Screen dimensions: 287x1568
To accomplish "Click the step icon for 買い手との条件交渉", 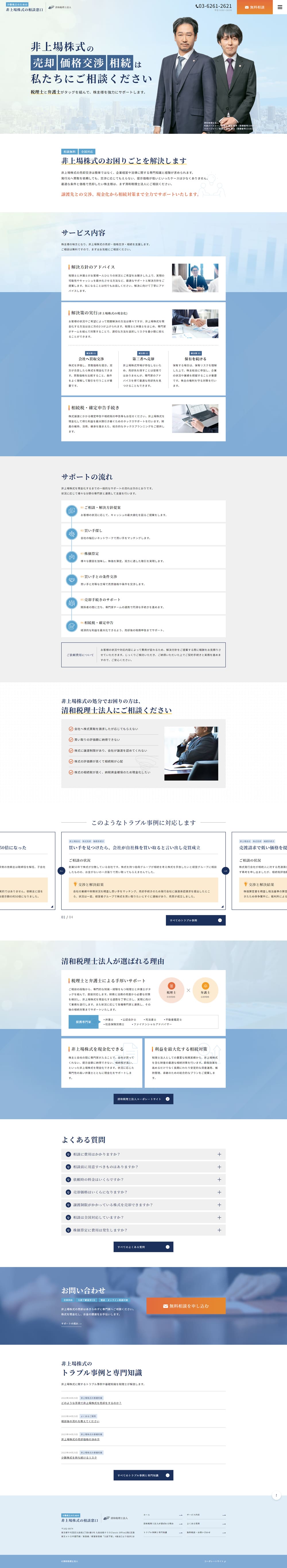I will 71,580.
